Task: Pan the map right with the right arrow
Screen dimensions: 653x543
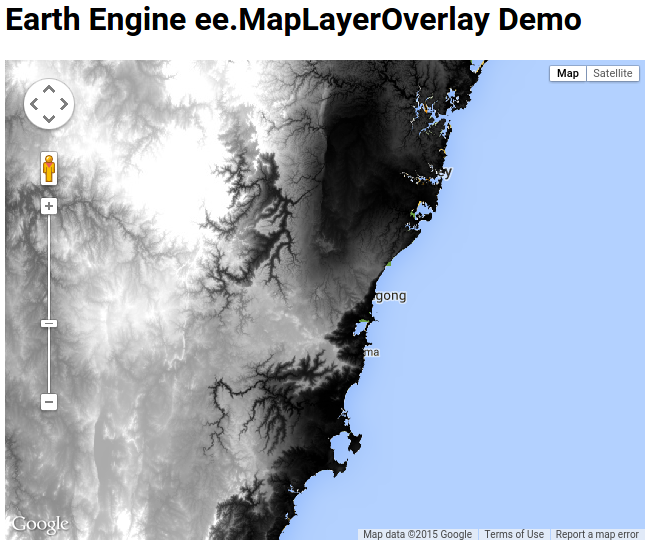Action: (64, 104)
